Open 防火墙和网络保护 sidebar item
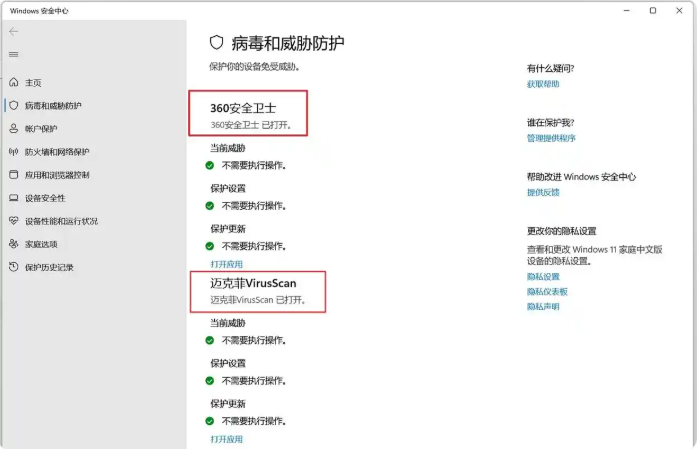 (x=57, y=152)
